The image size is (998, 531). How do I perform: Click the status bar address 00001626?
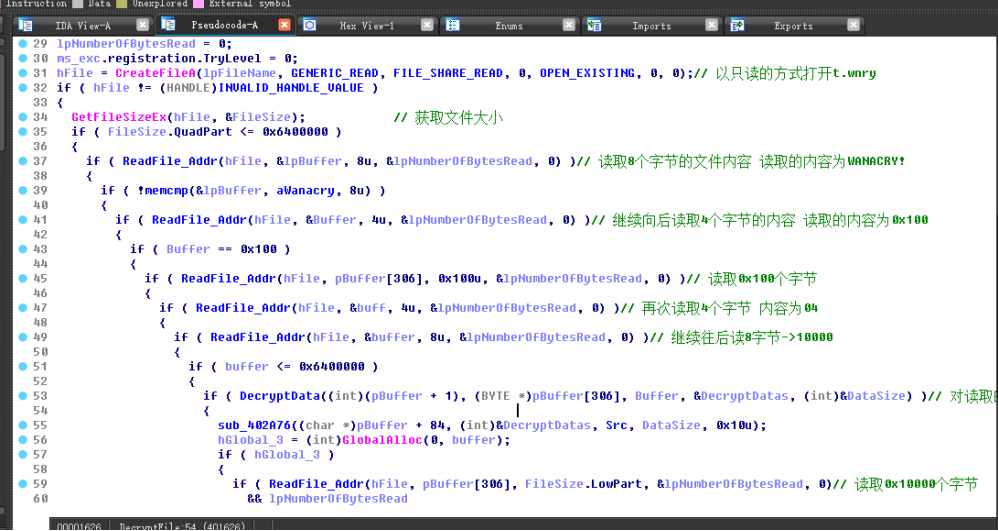pos(78,526)
